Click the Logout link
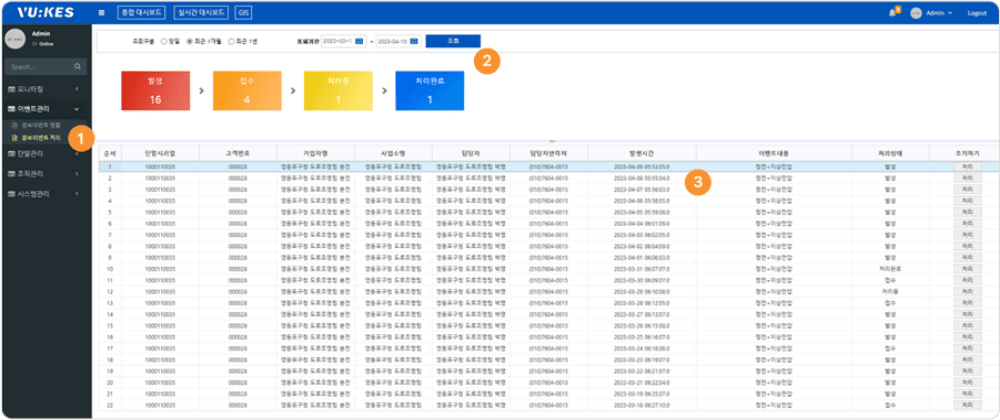 click(976, 13)
